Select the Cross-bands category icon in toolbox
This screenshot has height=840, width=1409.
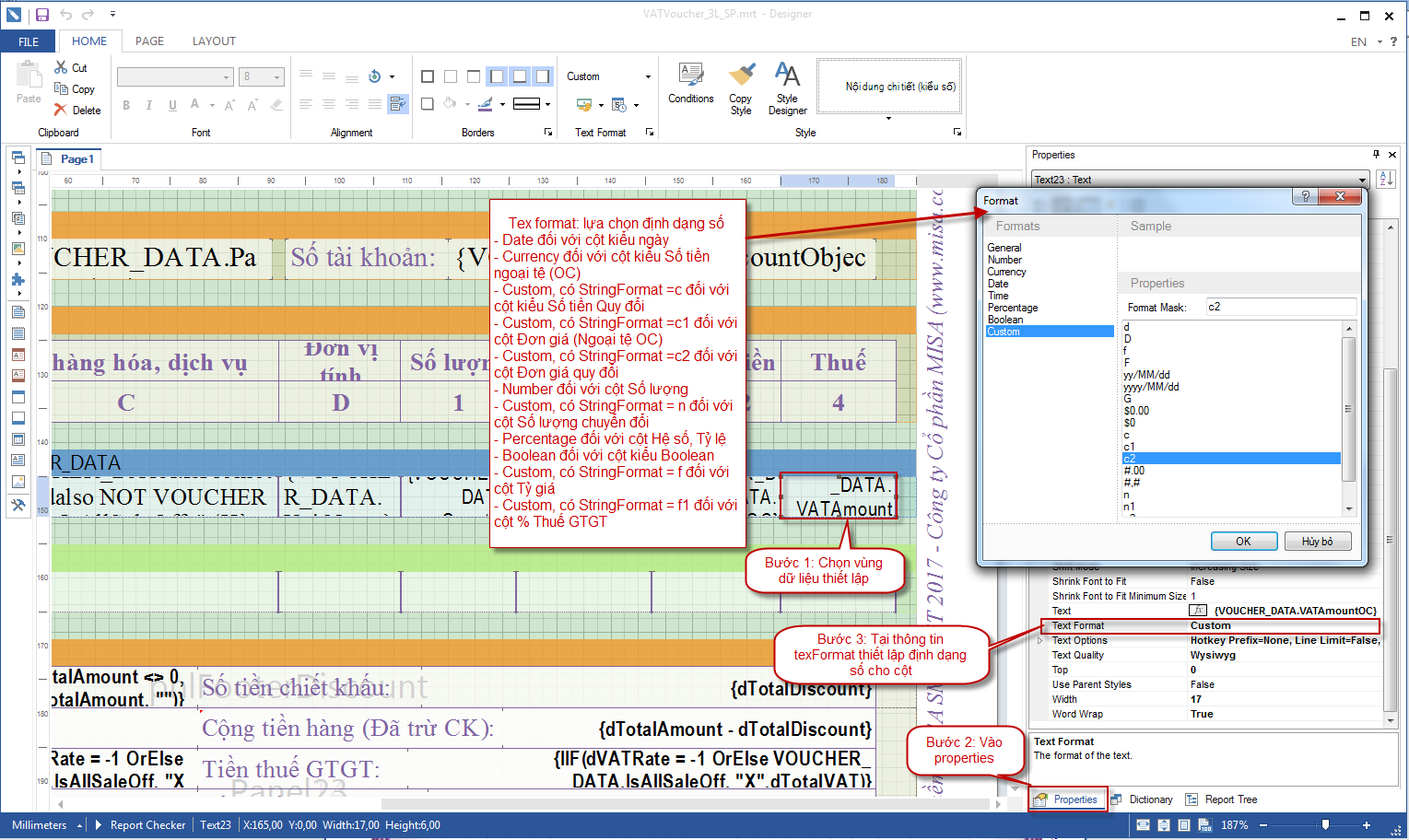point(18,188)
